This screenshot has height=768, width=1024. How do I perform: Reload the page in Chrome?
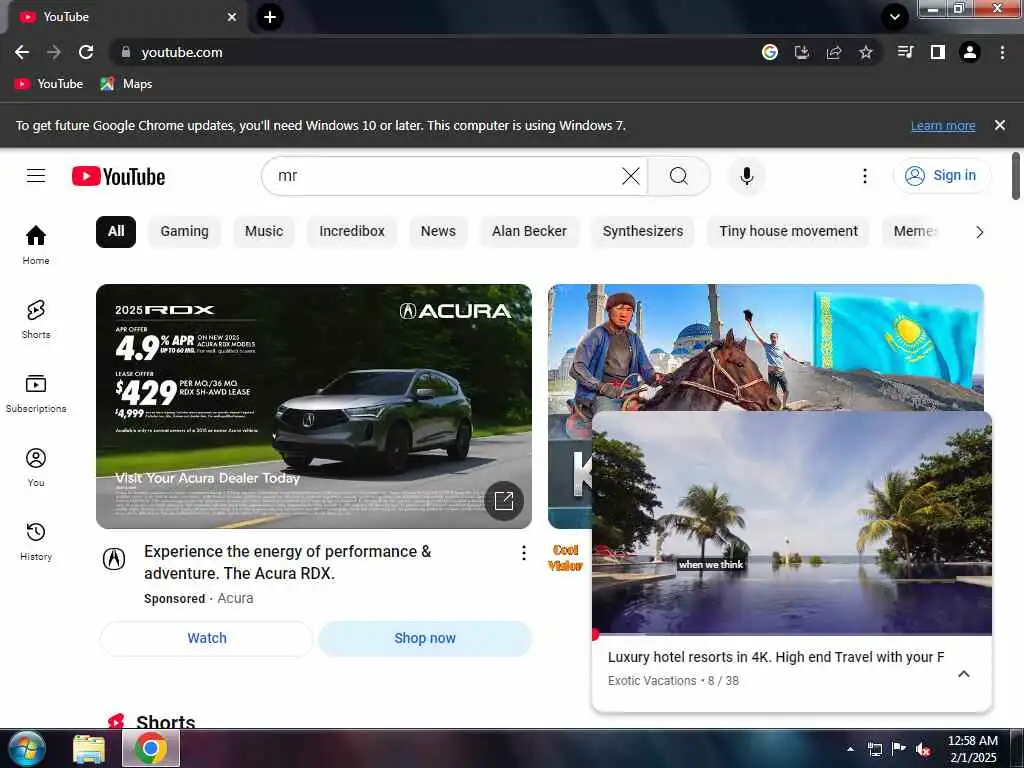pos(86,52)
